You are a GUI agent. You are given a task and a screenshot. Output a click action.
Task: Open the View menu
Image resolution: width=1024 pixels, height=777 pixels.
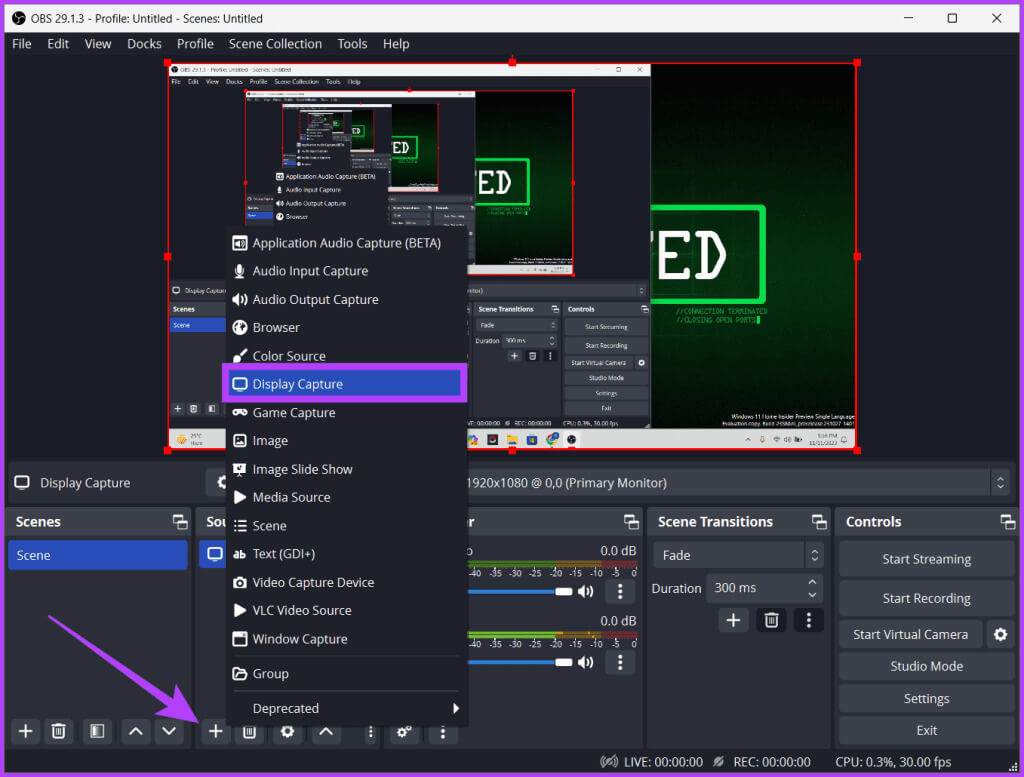click(x=98, y=44)
